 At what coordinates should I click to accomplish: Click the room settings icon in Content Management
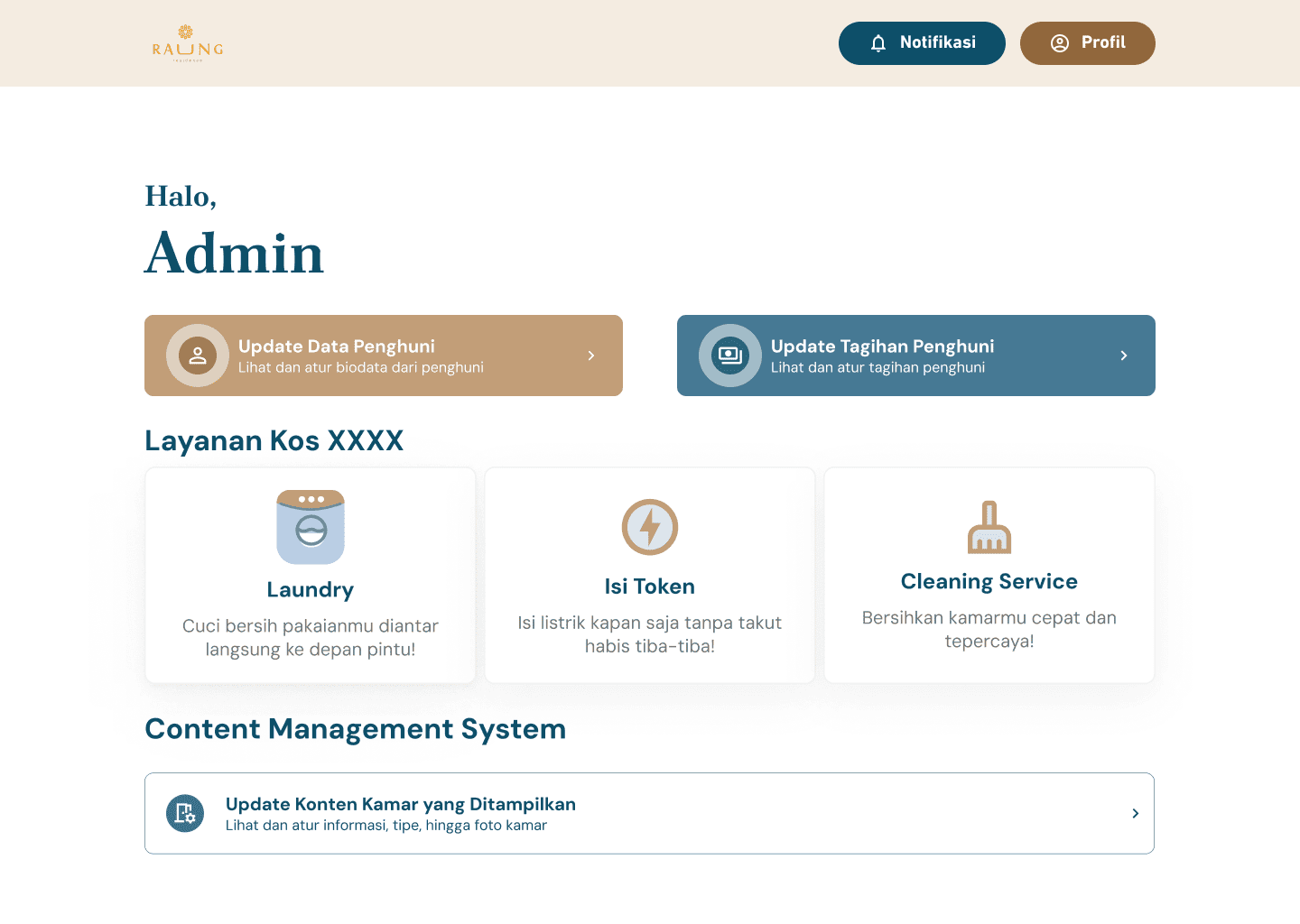tap(185, 813)
